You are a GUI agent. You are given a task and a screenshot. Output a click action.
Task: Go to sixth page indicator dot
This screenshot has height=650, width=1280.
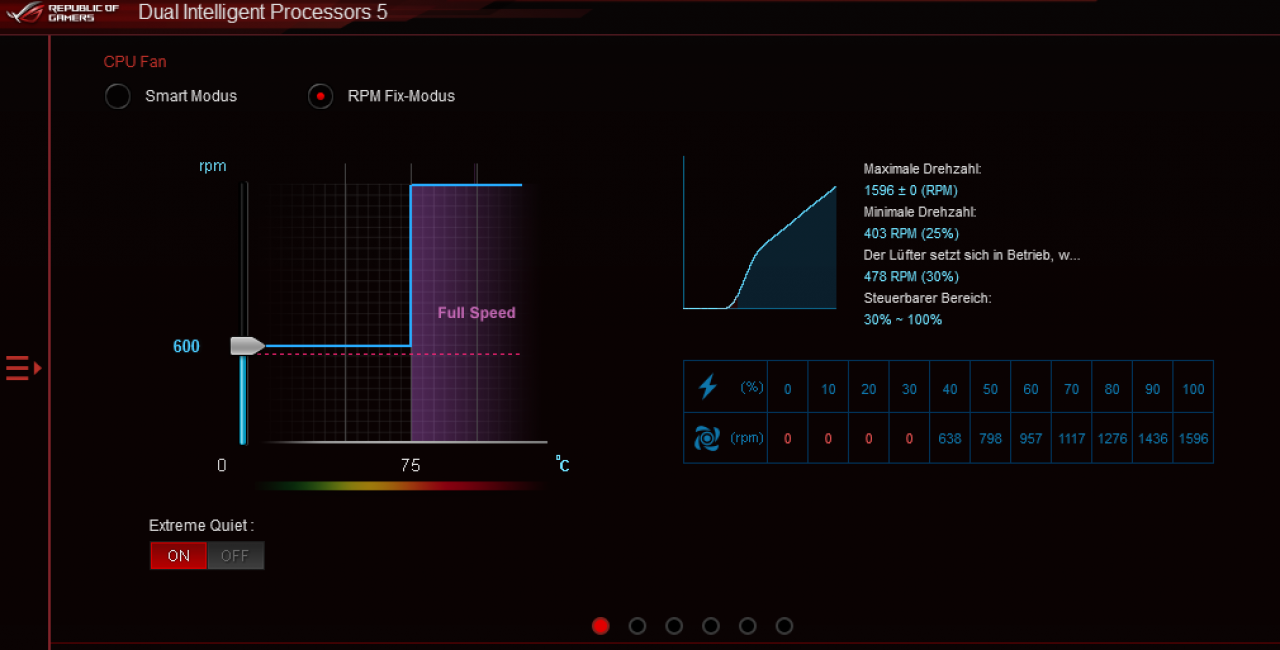click(x=784, y=626)
